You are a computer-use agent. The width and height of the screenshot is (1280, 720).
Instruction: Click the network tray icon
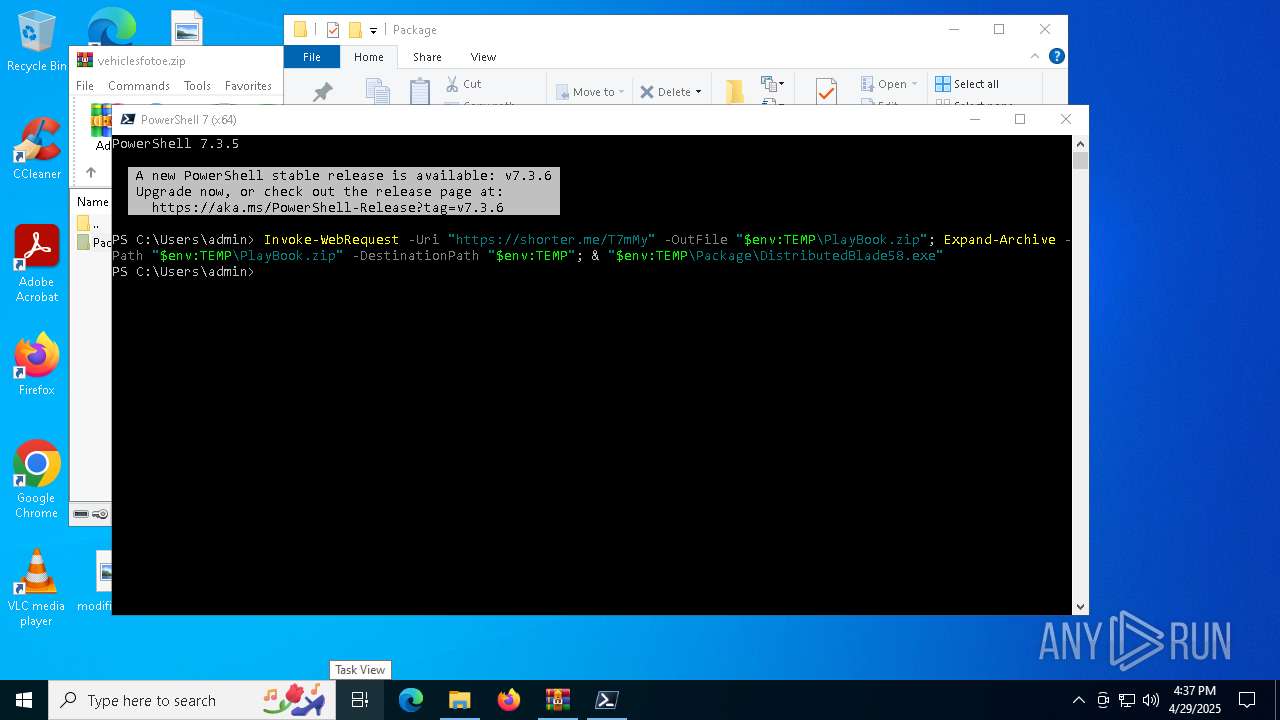click(x=1127, y=700)
